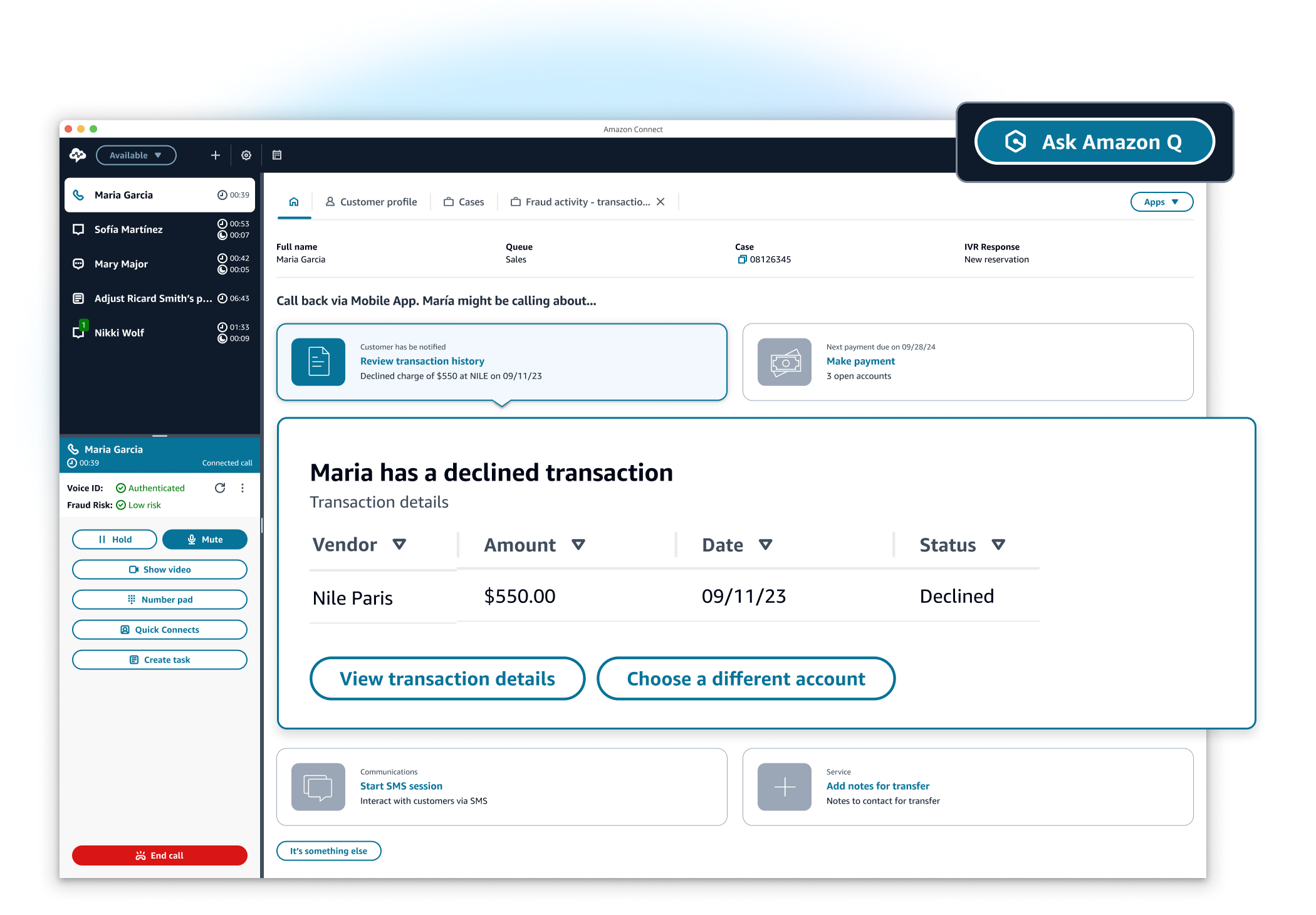The height and width of the screenshot is (915, 1316).
Task: Click the Fraud activity transaction tab icon
Action: (515, 203)
